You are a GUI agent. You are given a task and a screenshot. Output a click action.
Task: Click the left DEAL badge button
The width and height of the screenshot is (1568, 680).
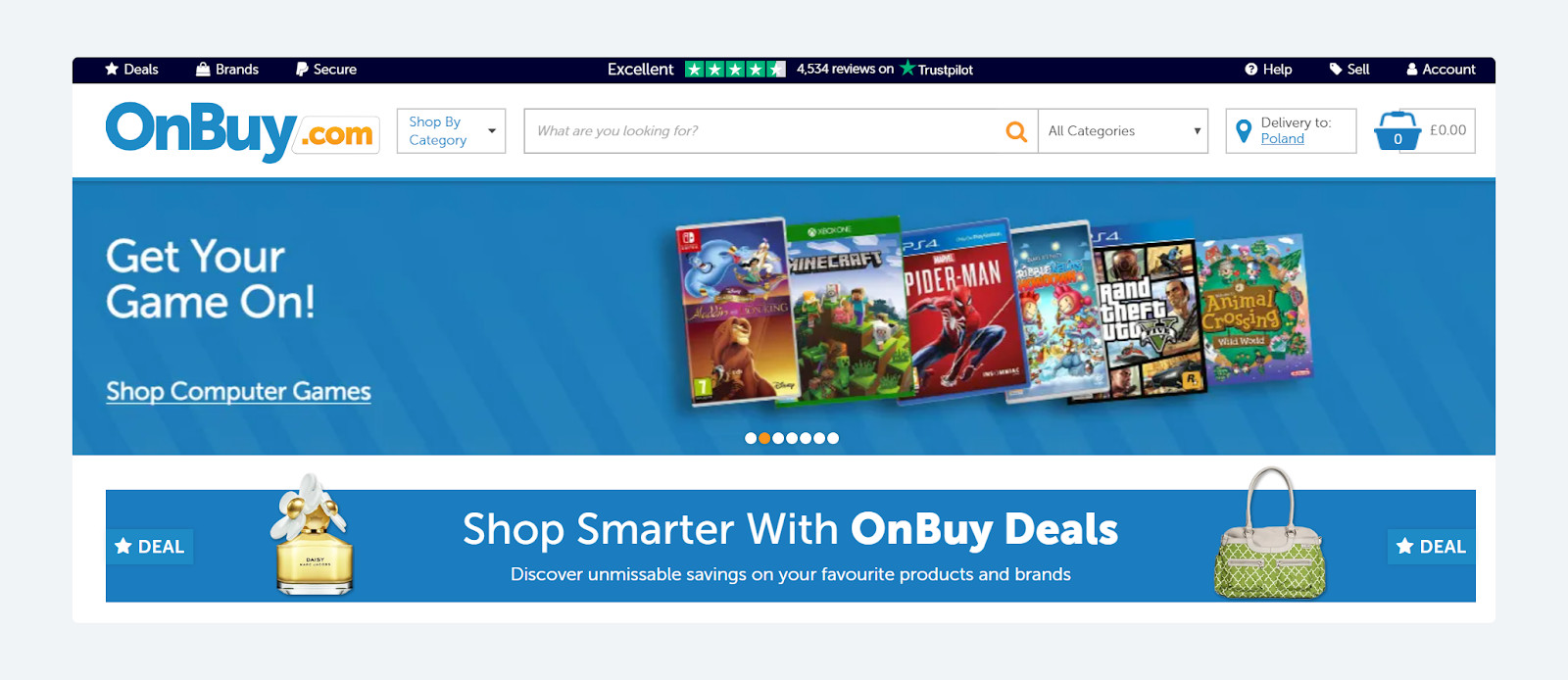point(150,547)
